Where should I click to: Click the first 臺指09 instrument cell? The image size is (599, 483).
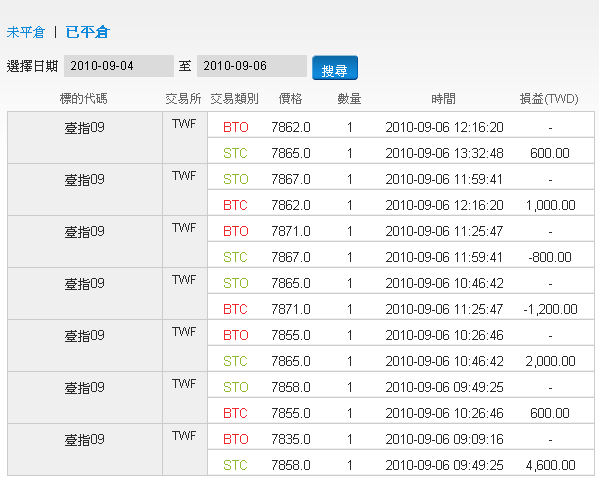[85, 138]
